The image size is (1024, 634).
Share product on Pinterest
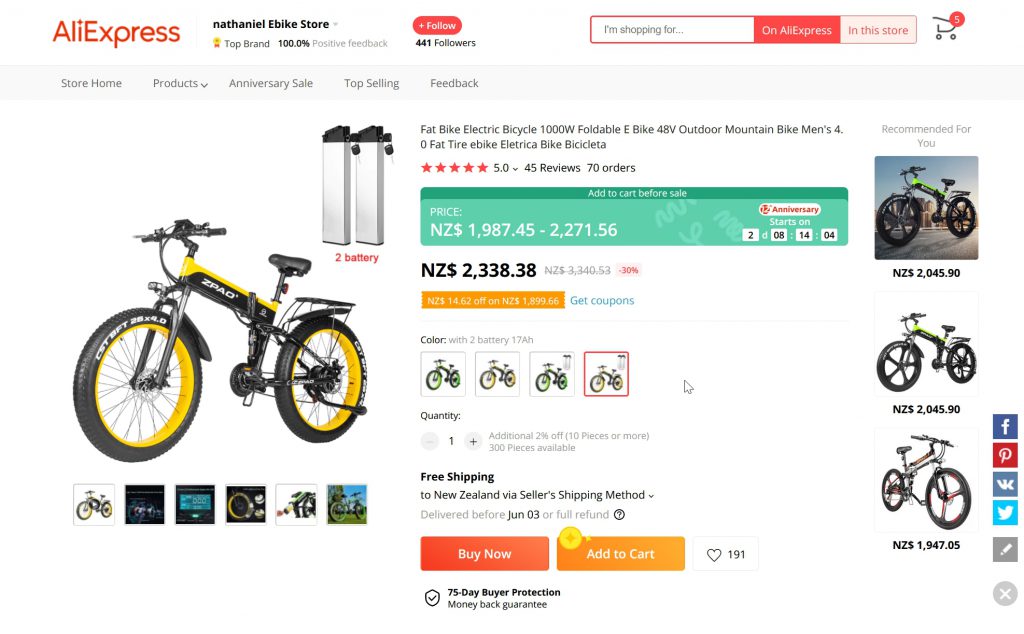point(1005,455)
